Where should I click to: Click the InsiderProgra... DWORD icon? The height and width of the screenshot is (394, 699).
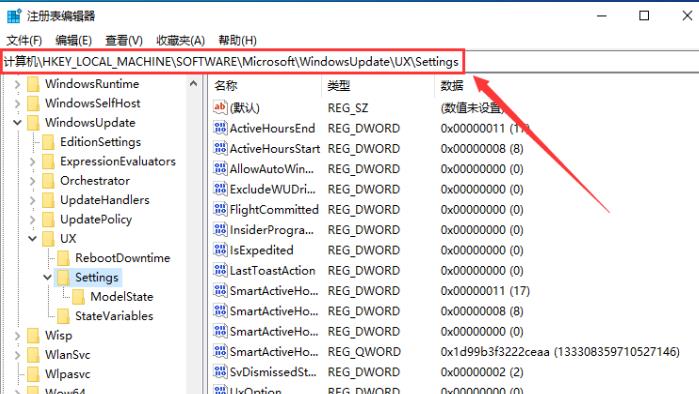pos(220,230)
